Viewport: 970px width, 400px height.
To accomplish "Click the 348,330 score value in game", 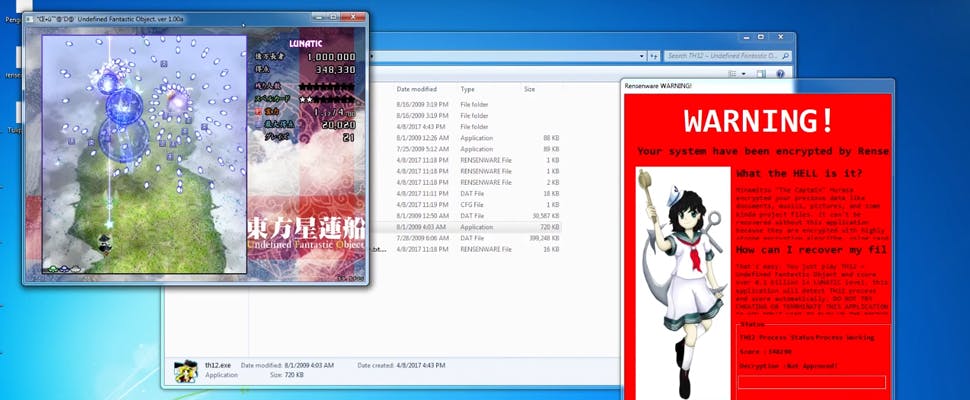I will (x=335, y=70).
